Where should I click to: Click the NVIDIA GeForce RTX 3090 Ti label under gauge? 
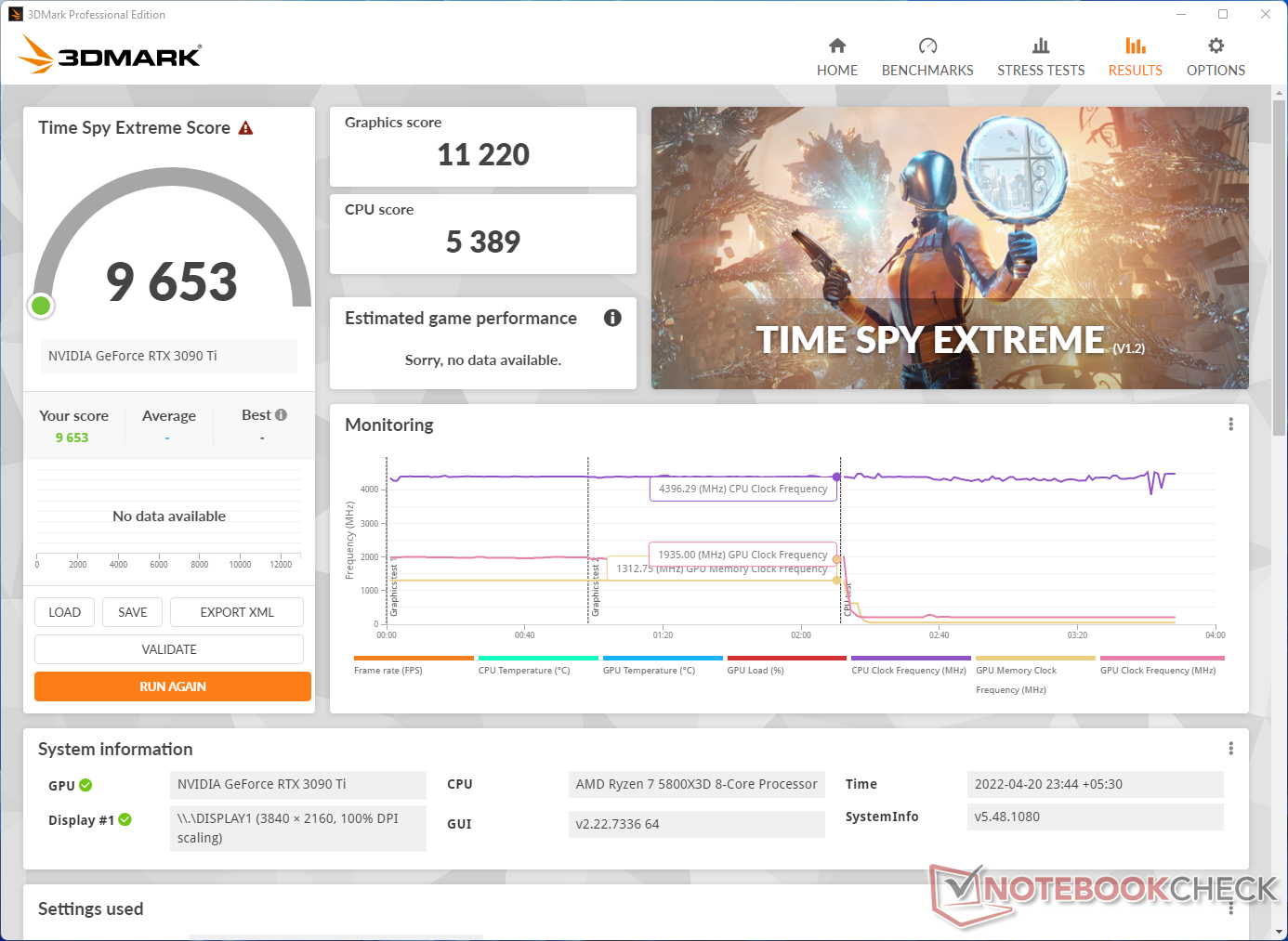[168, 356]
